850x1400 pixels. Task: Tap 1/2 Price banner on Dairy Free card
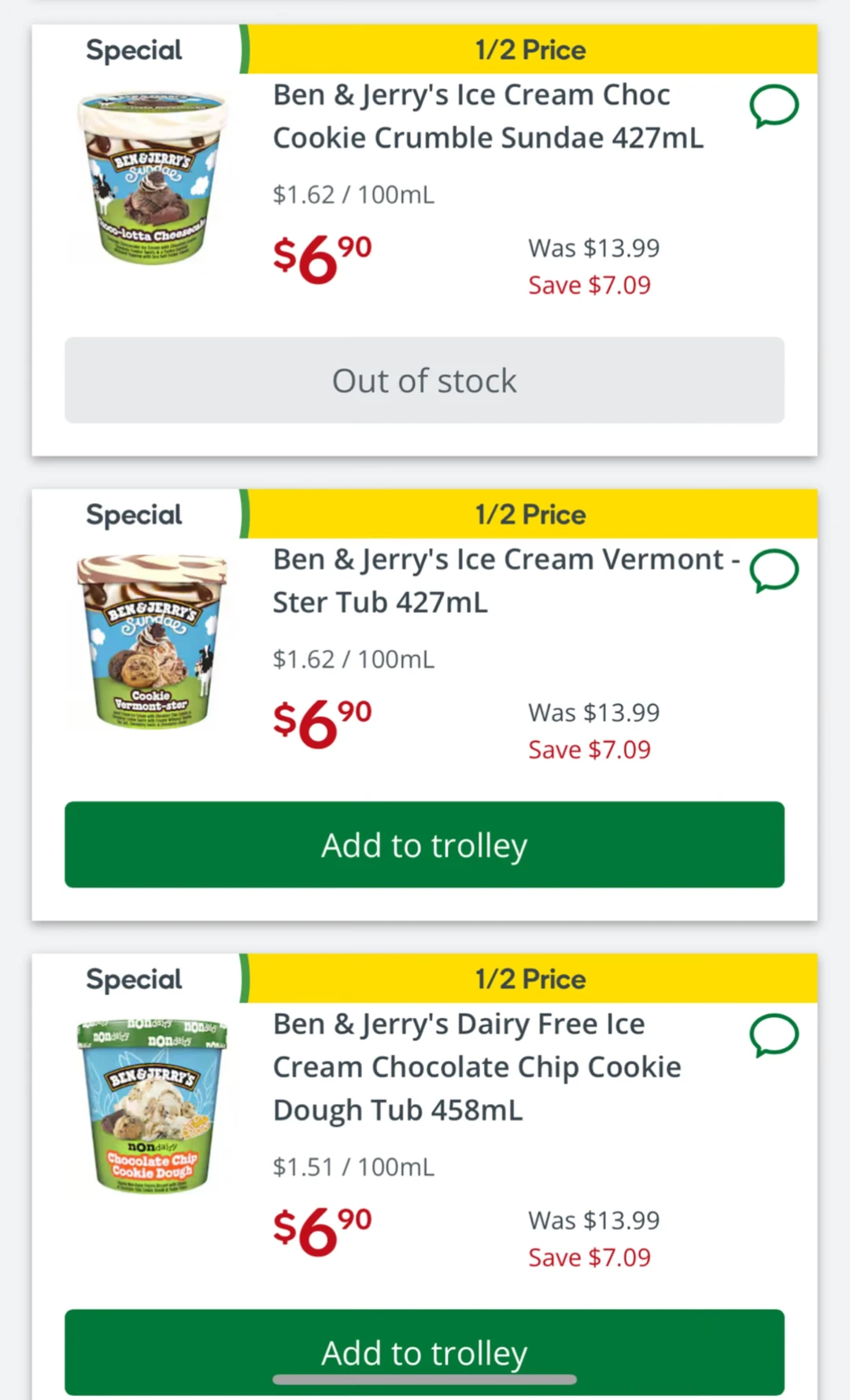pos(530,979)
